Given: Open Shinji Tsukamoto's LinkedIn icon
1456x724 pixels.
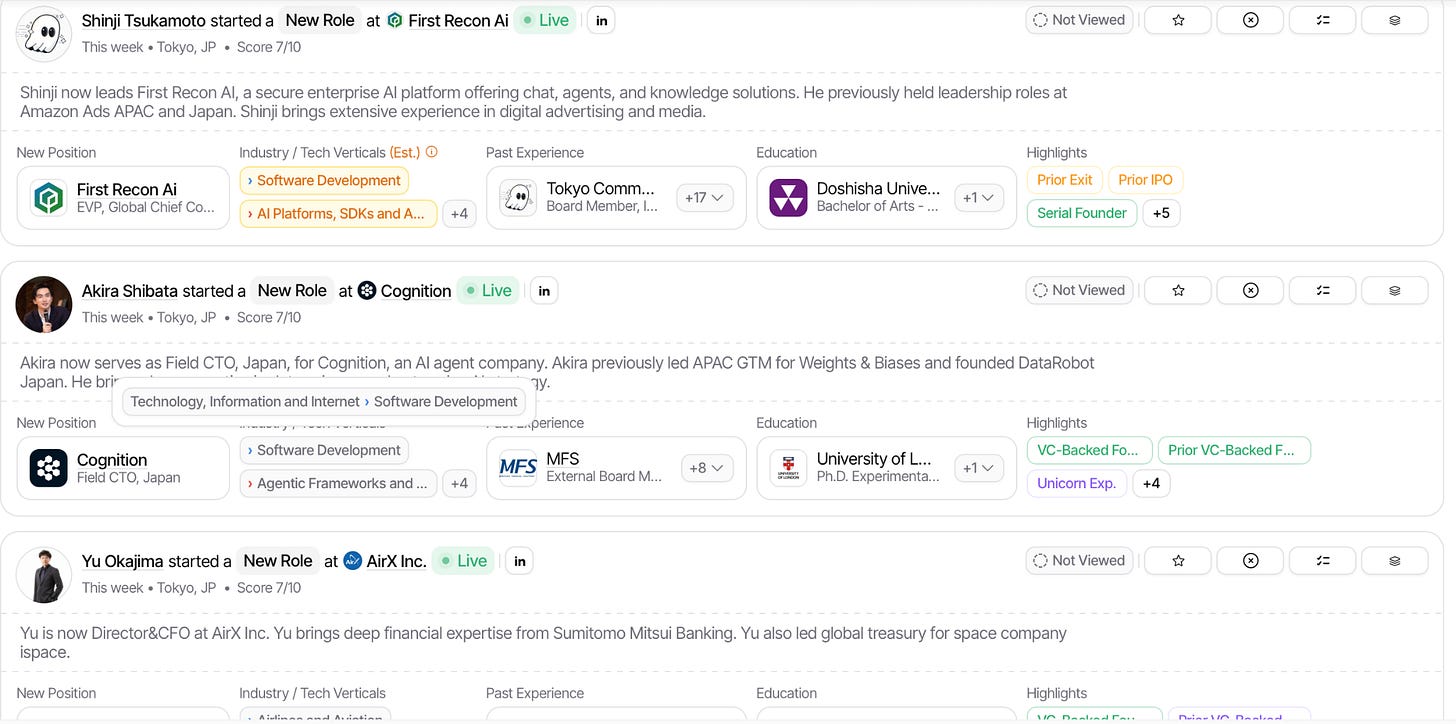Looking at the screenshot, I should coord(601,20).
